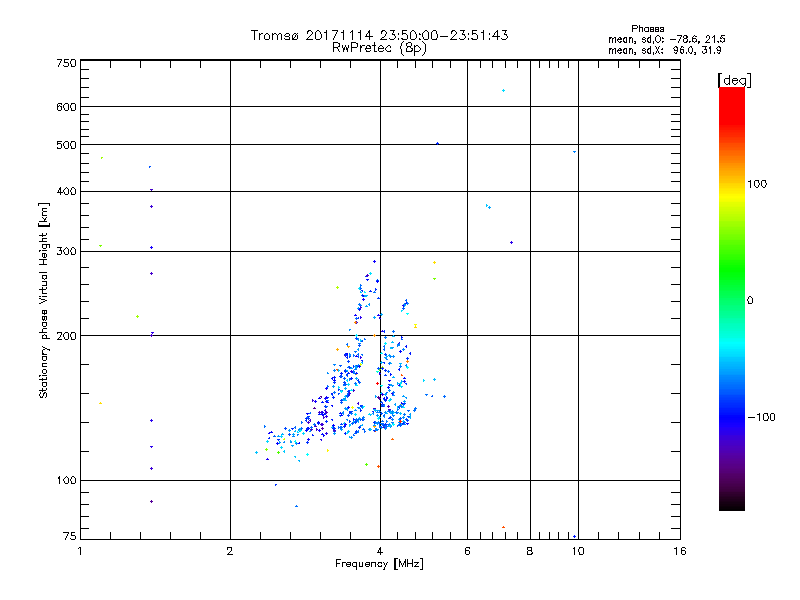Click the colorbar tick label '-100'
Viewport: 800px width, 600px height.
pyautogui.click(x=761, y=417)
